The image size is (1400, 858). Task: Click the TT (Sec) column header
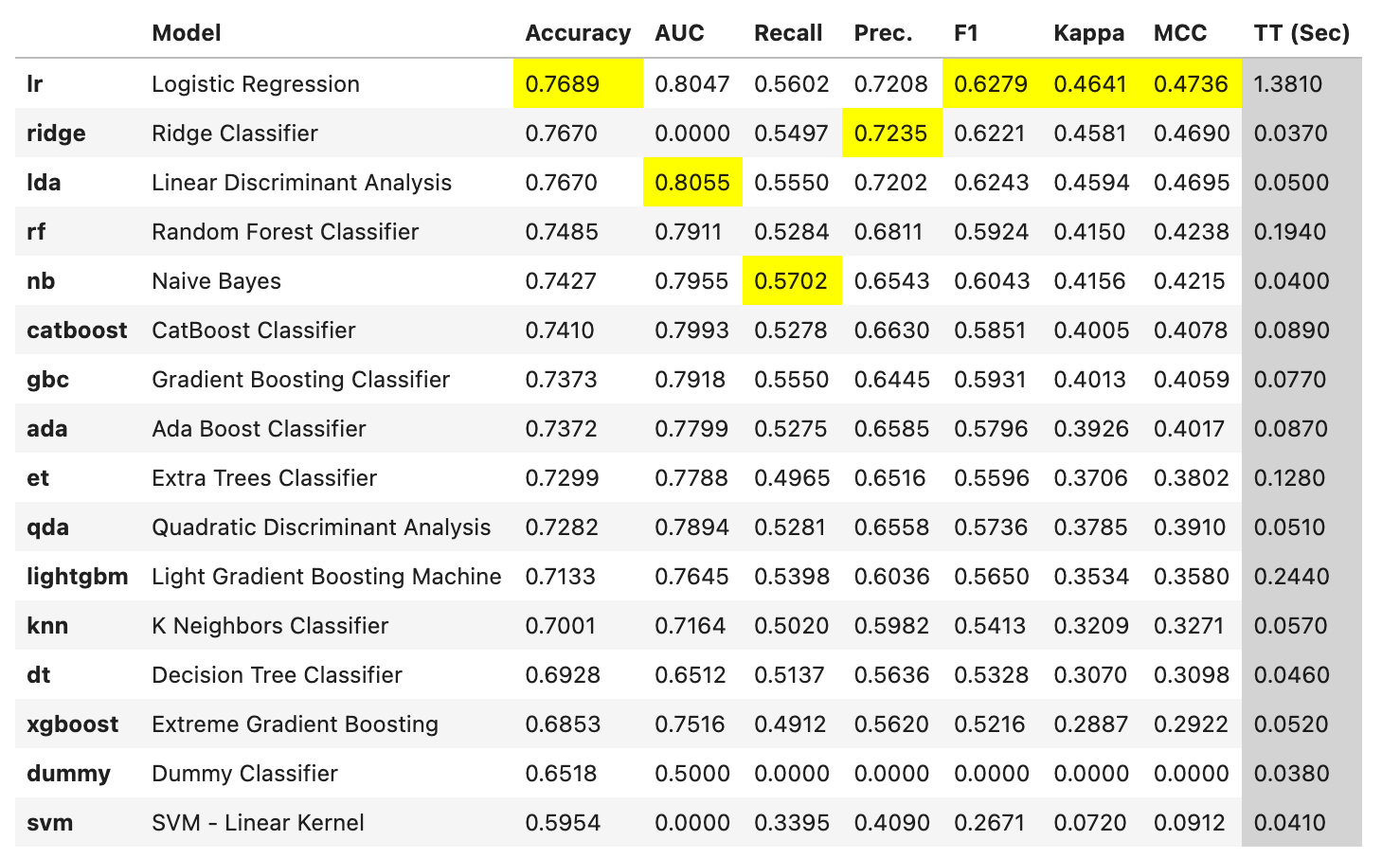click(1301, 33)
